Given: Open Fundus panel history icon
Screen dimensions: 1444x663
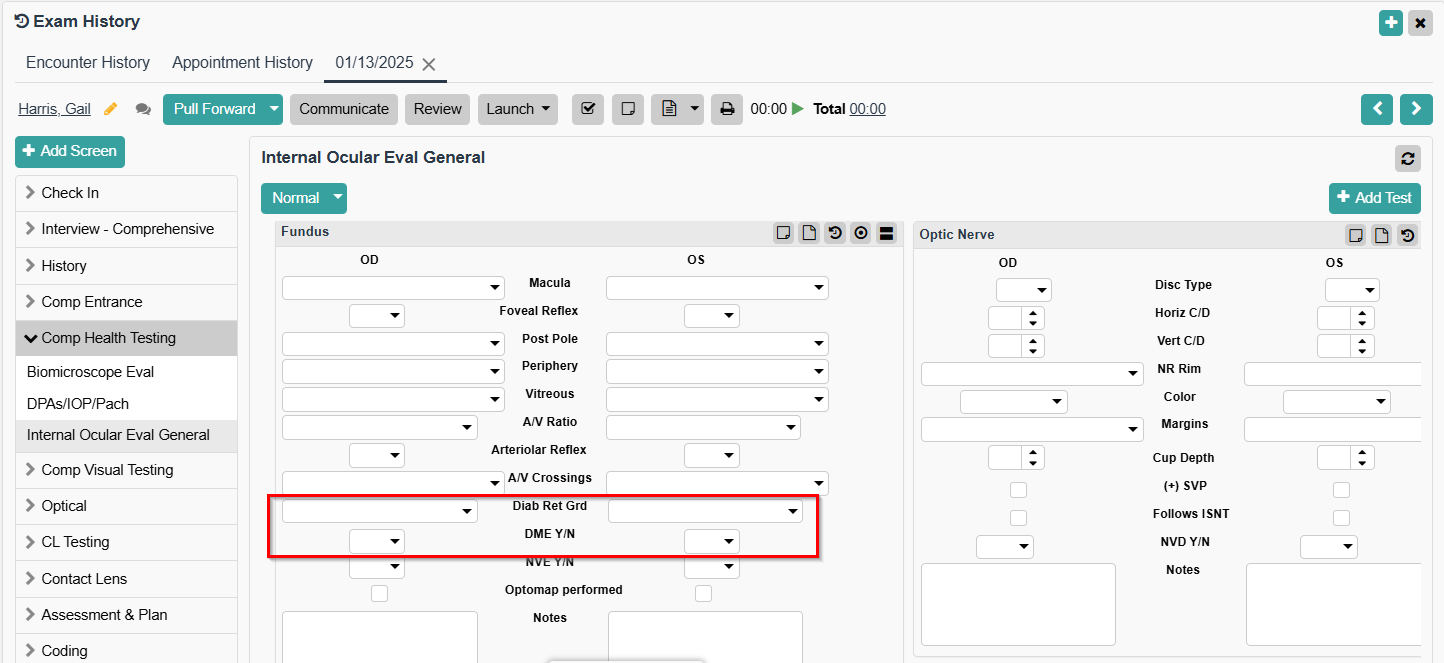Looking at the screenshot, I should click(x=834, y=233).
